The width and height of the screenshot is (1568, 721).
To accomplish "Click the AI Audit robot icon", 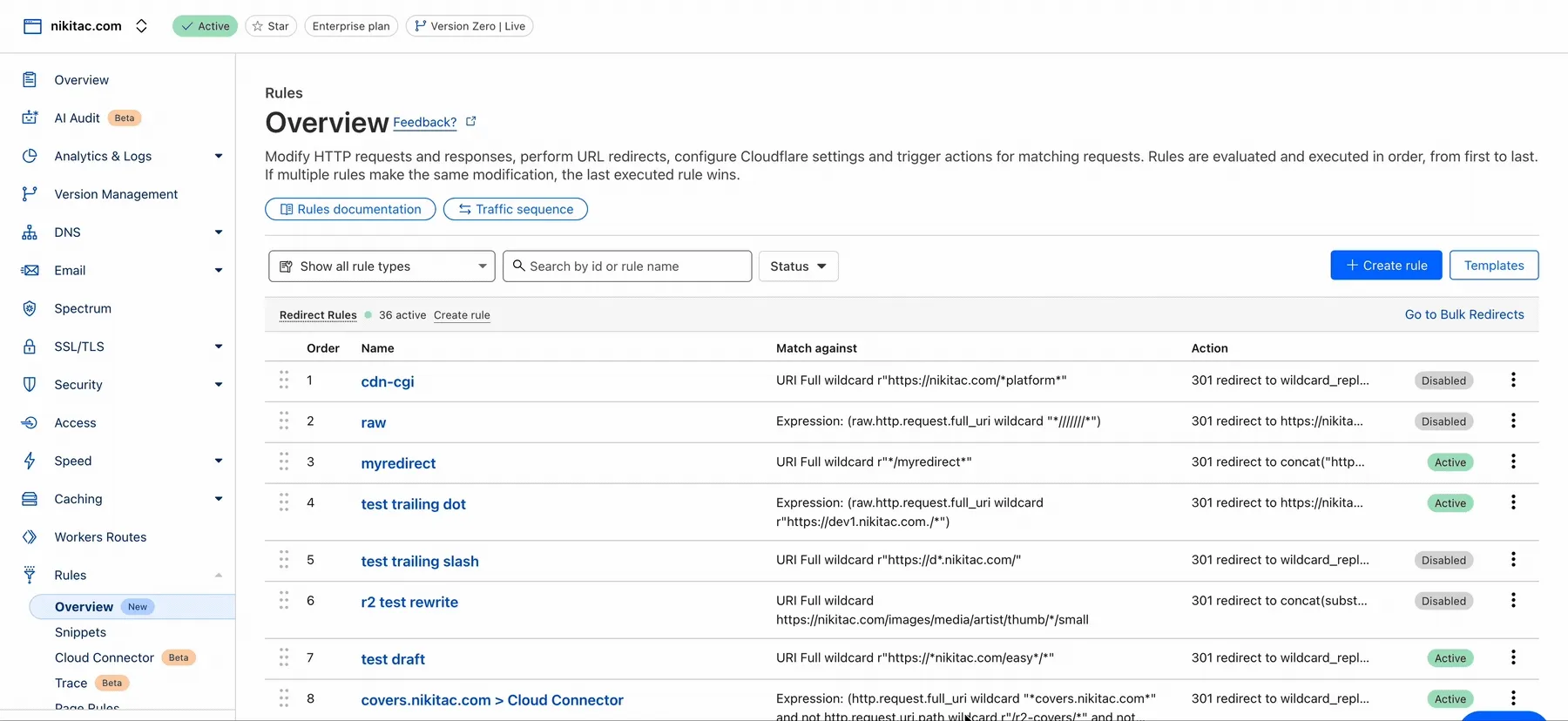I will pos(30,118).
